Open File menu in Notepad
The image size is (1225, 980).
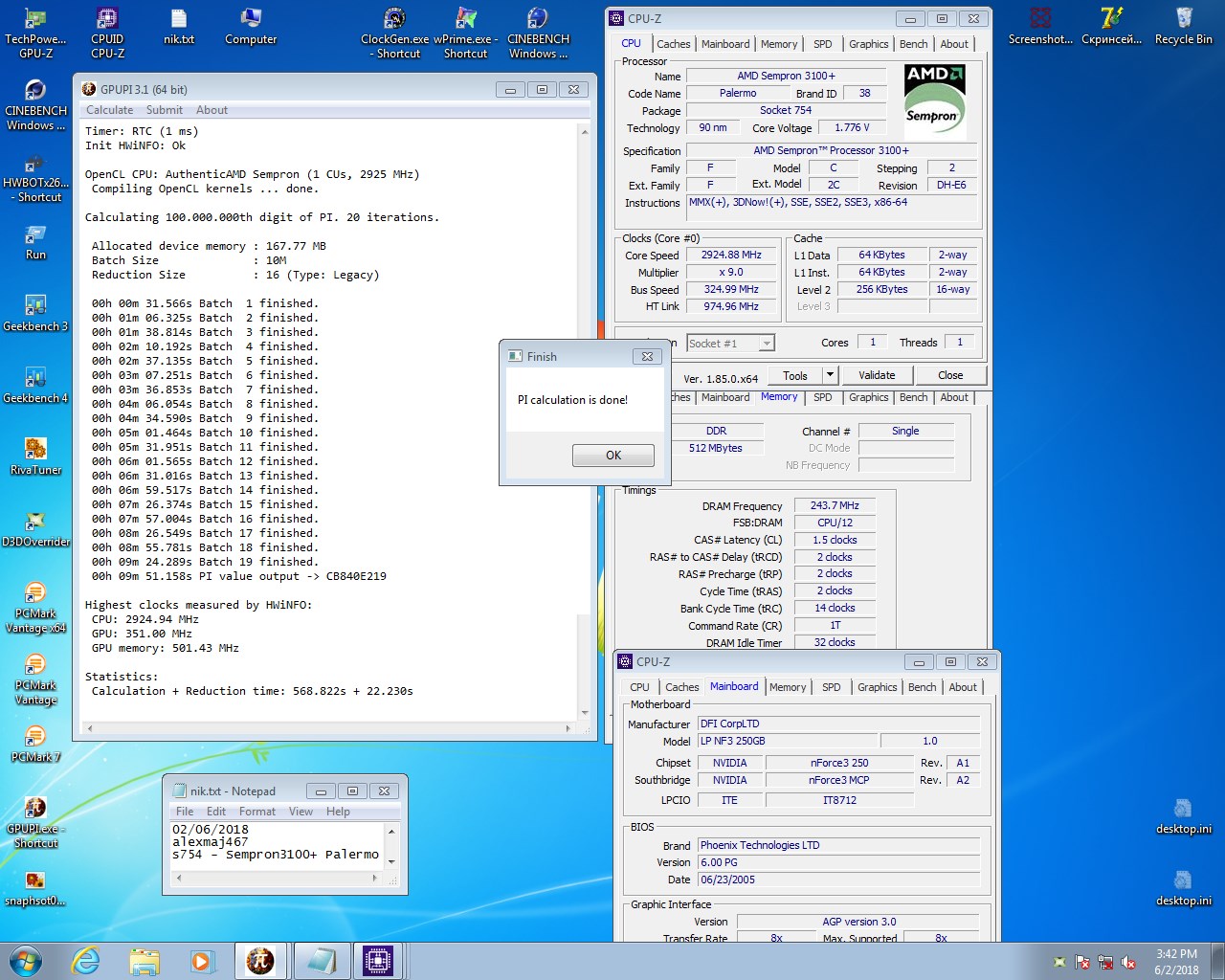185,812
